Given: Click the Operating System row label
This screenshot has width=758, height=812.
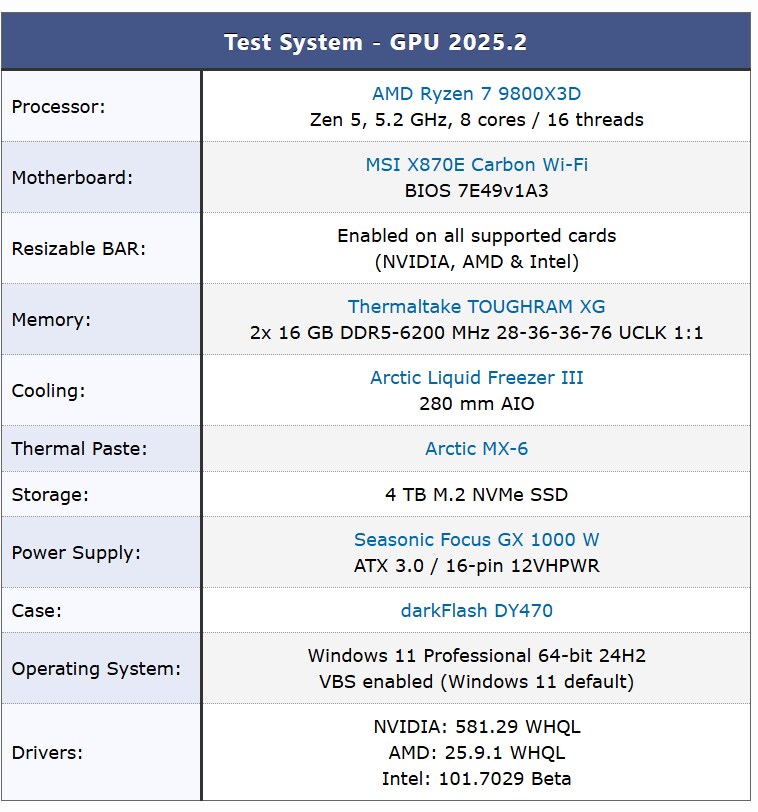Looking at the screenshot, I should [x=96, y=668].
